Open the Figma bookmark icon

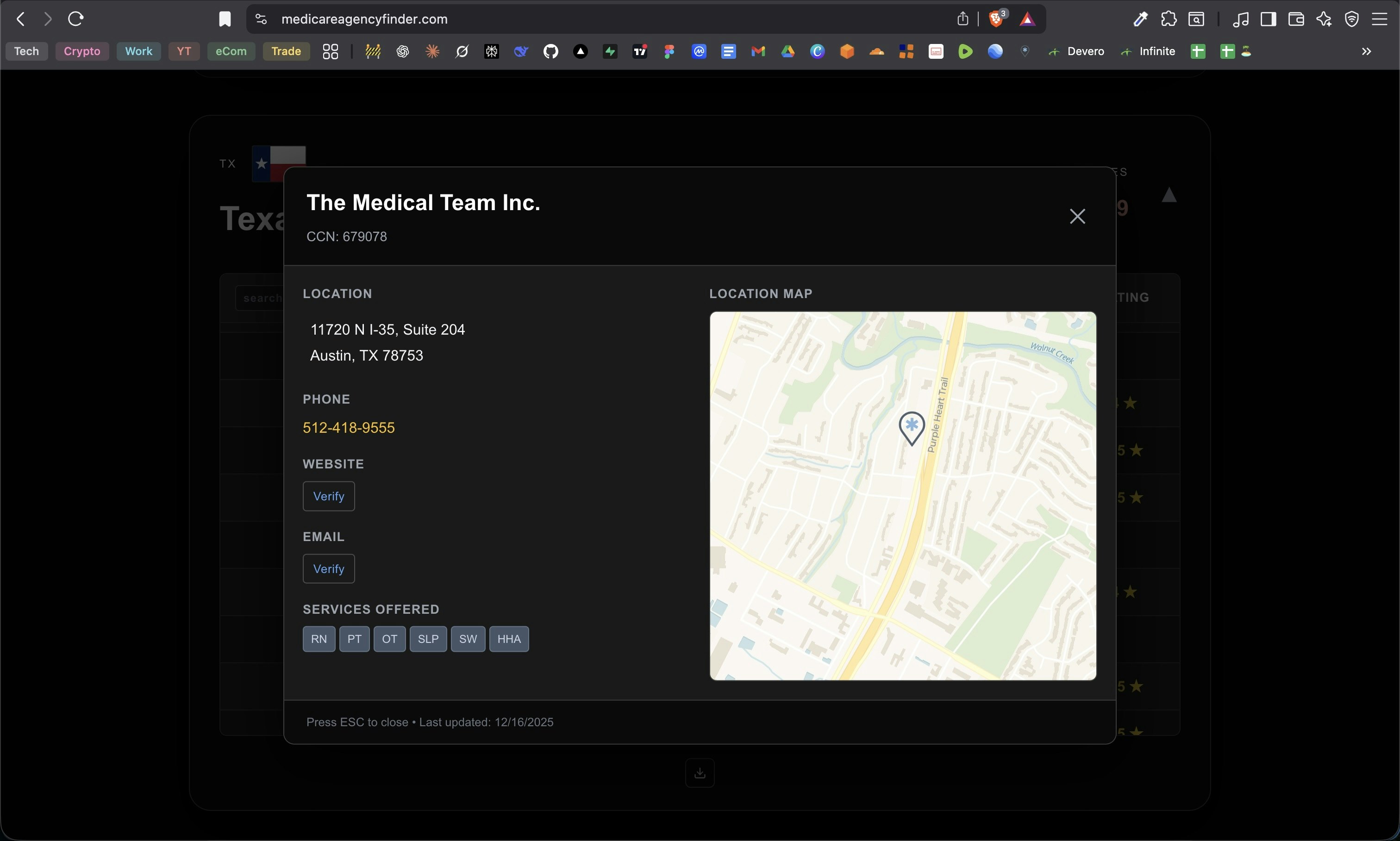pyautogui.click(x=669, y=51)
